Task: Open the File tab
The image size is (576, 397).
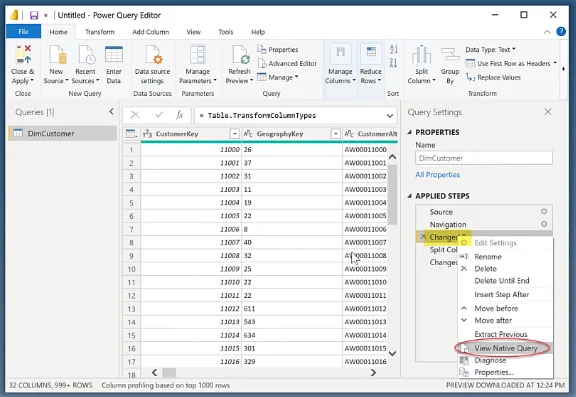Action: pos(23,32)
